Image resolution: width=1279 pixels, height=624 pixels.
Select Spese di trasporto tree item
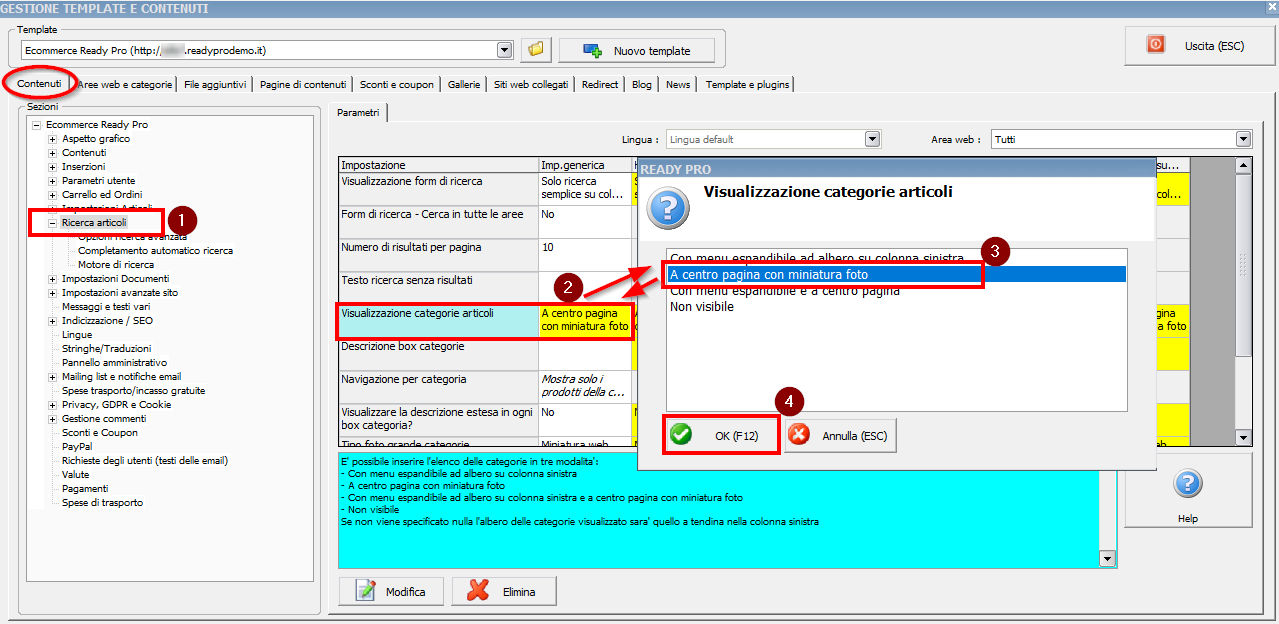[x=102, y=503]
